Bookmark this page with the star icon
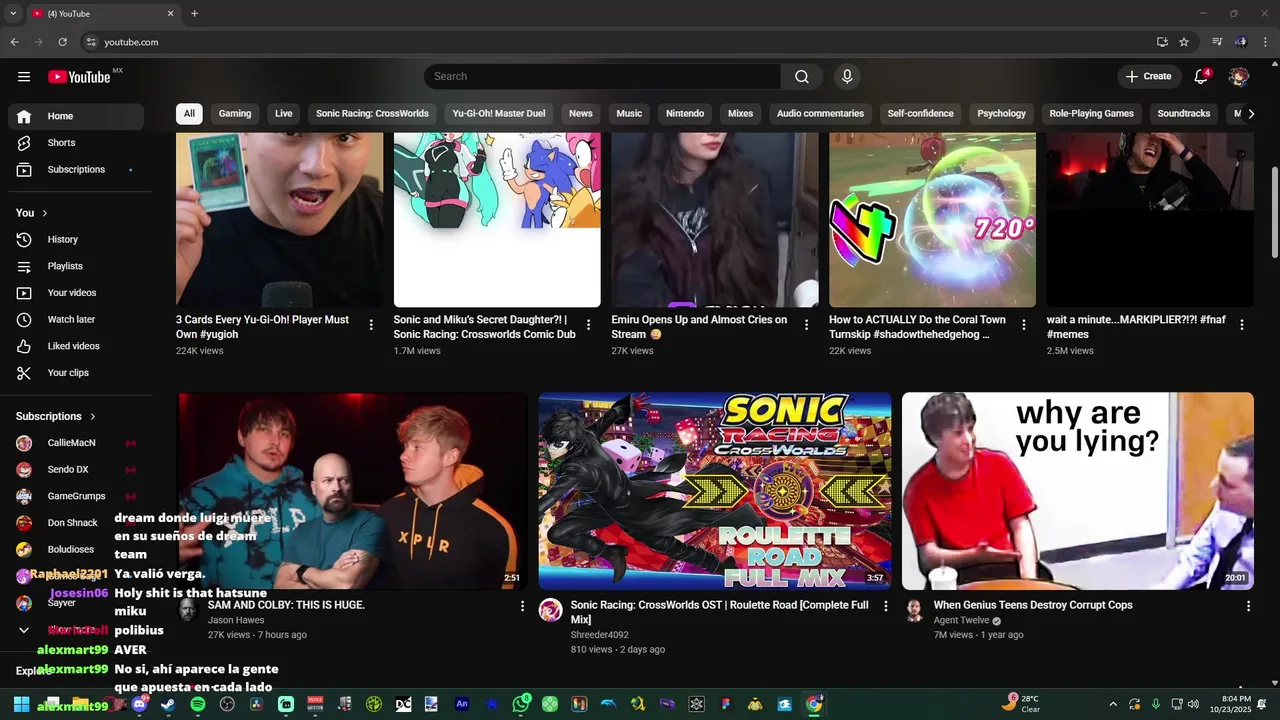 click(1184, 42)
